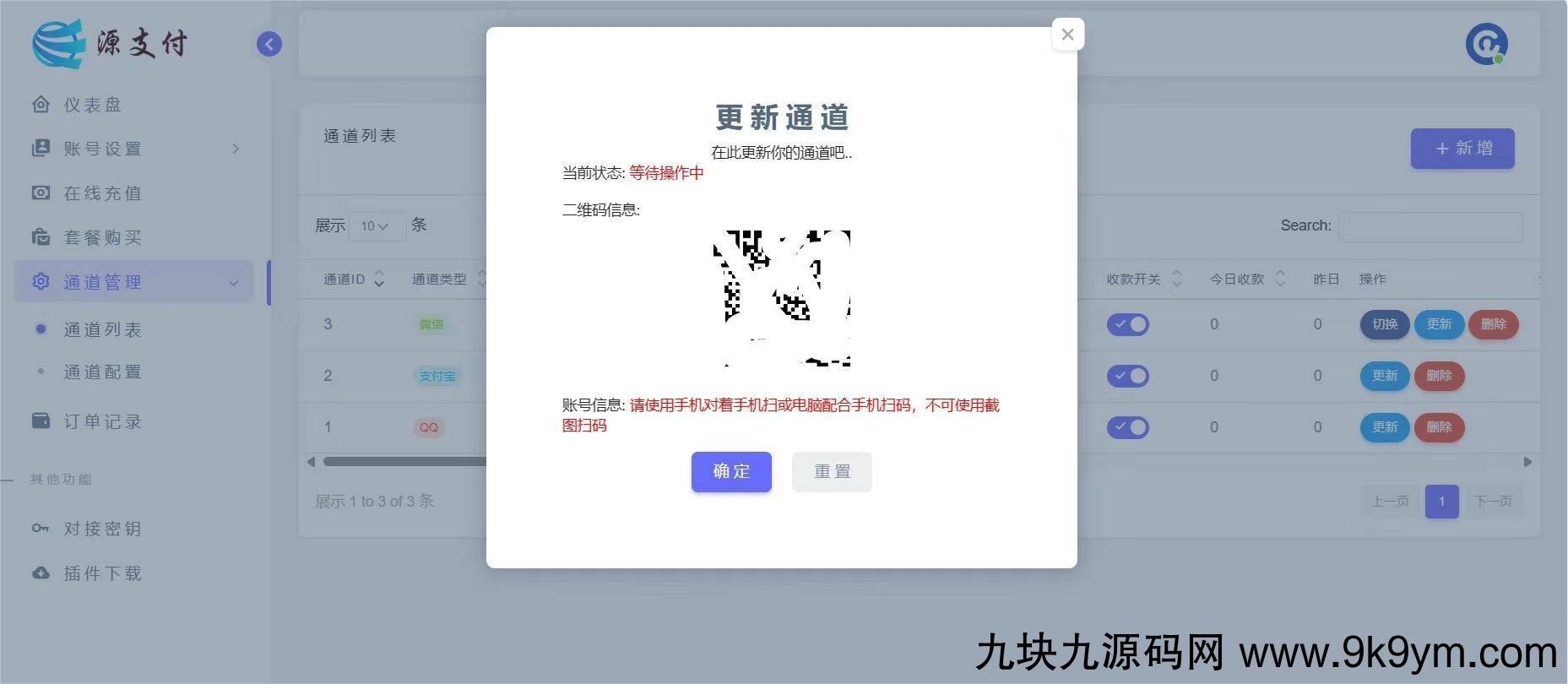Image resolution: width=1568 pixels, height=684 pixels.
Task: Click the 账号设置 contacts icon
Action: click(41, 148)
